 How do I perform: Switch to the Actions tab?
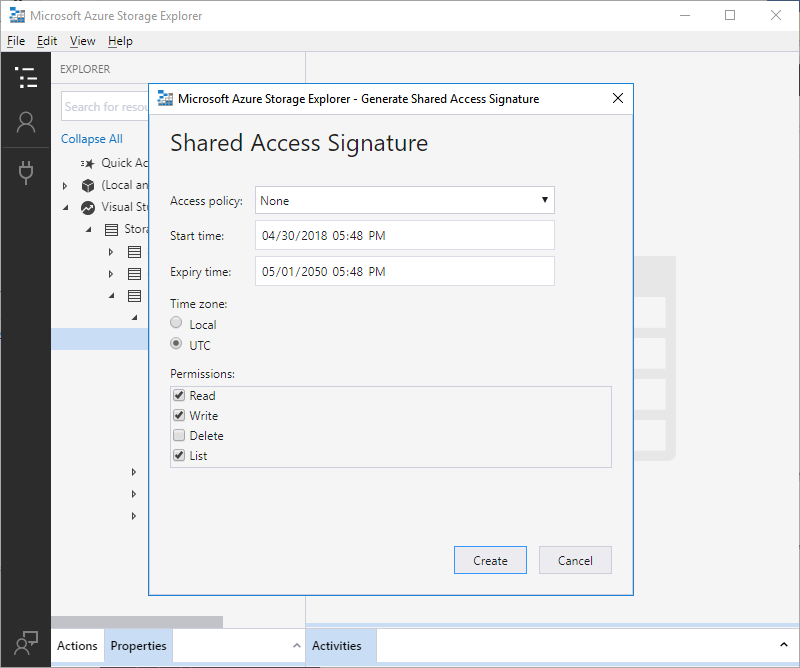click(77, 646)
